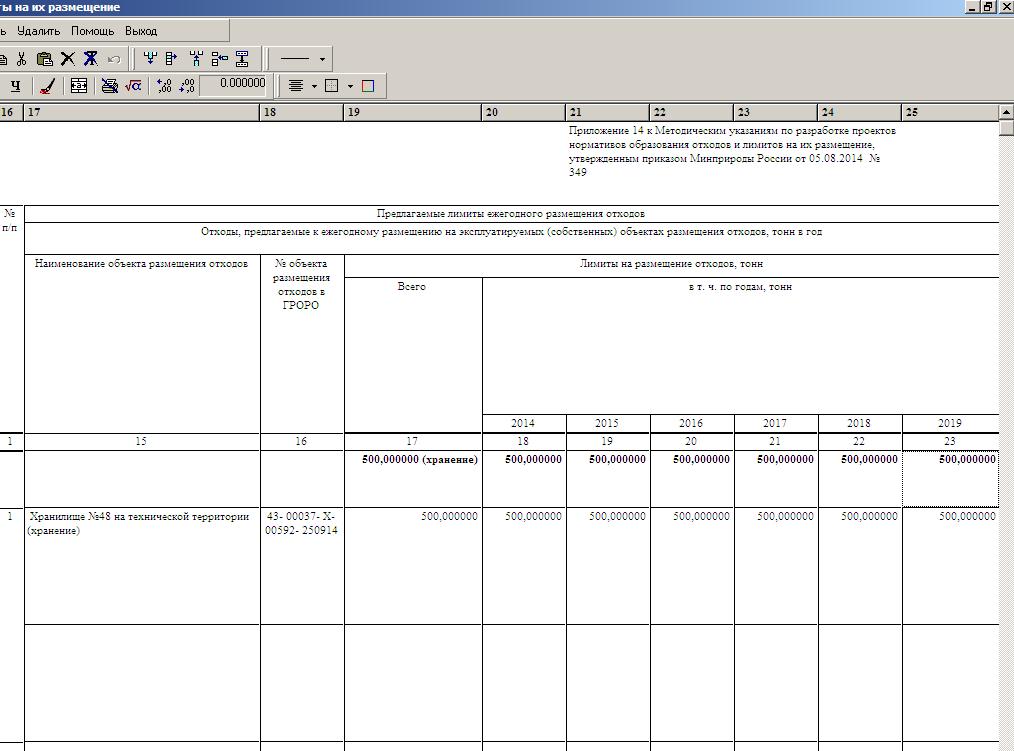
Task: Click the Выход menu item
Action: coord(141,31)
